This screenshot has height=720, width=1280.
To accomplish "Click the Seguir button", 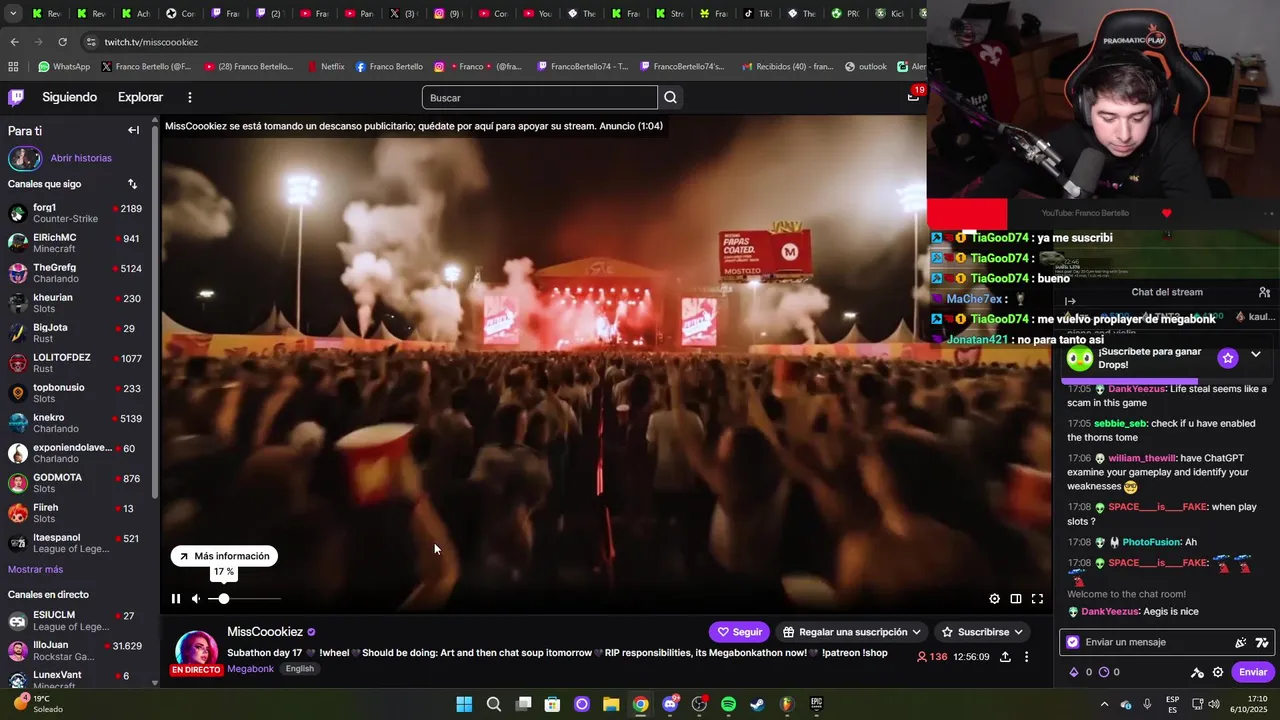I will point(739,632).
